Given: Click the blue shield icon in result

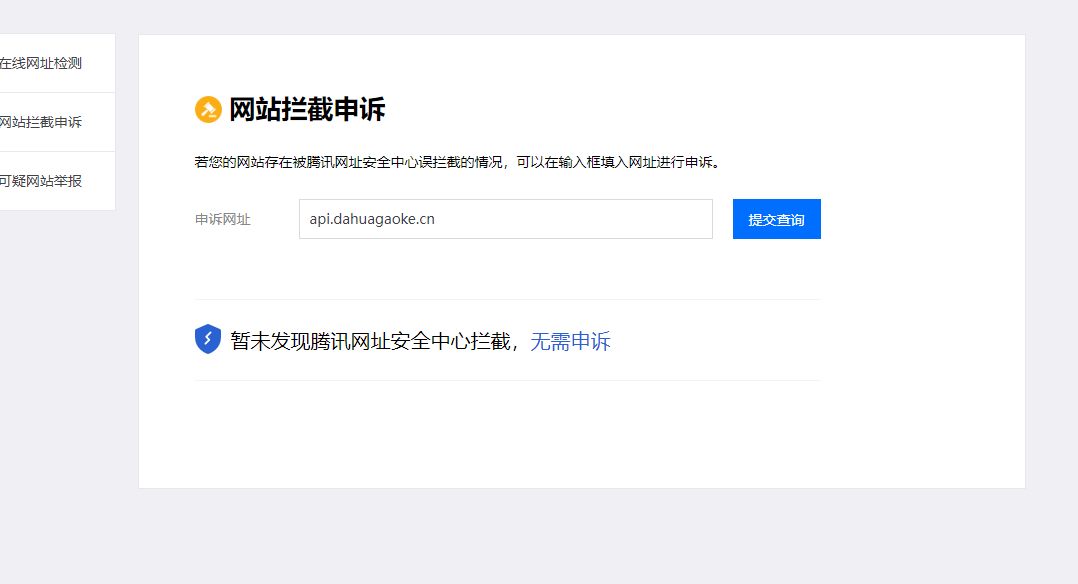Looking at the screenshot, I should pyautogui.click(x=208, y=339).
